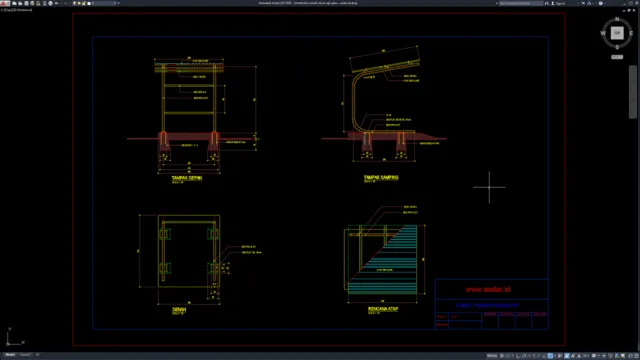Expand the Help dropdown arrow
640x360 pixels.
tap(606, 3)
